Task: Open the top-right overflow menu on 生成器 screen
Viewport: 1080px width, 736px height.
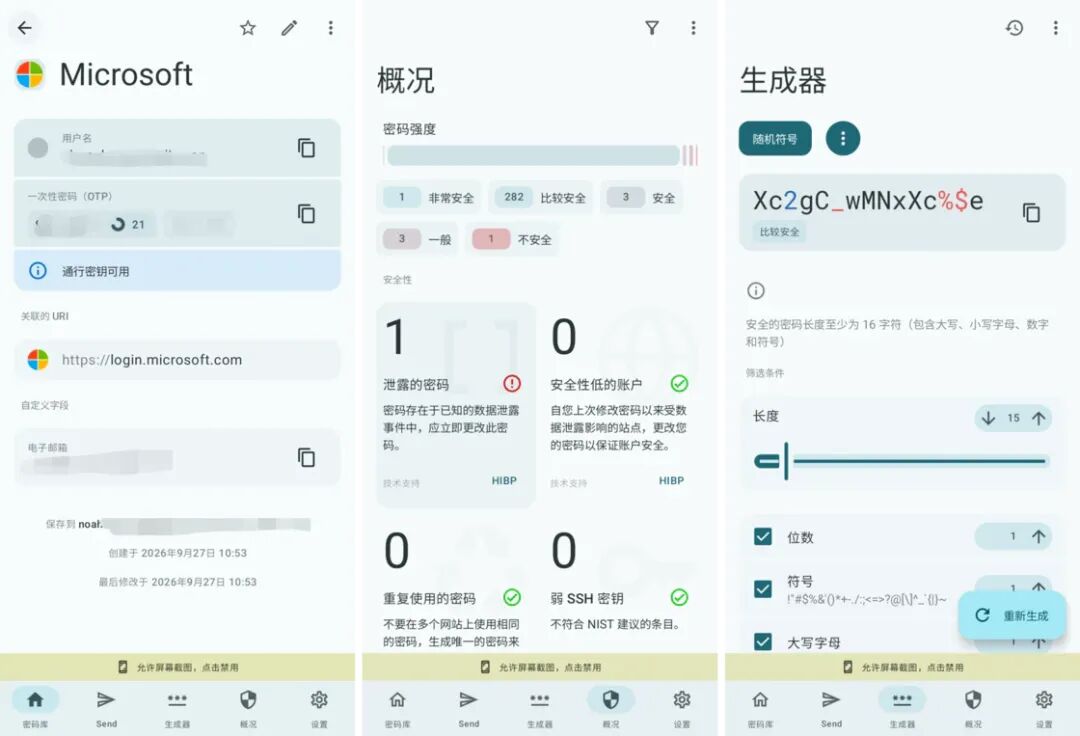Action: 1055,28
